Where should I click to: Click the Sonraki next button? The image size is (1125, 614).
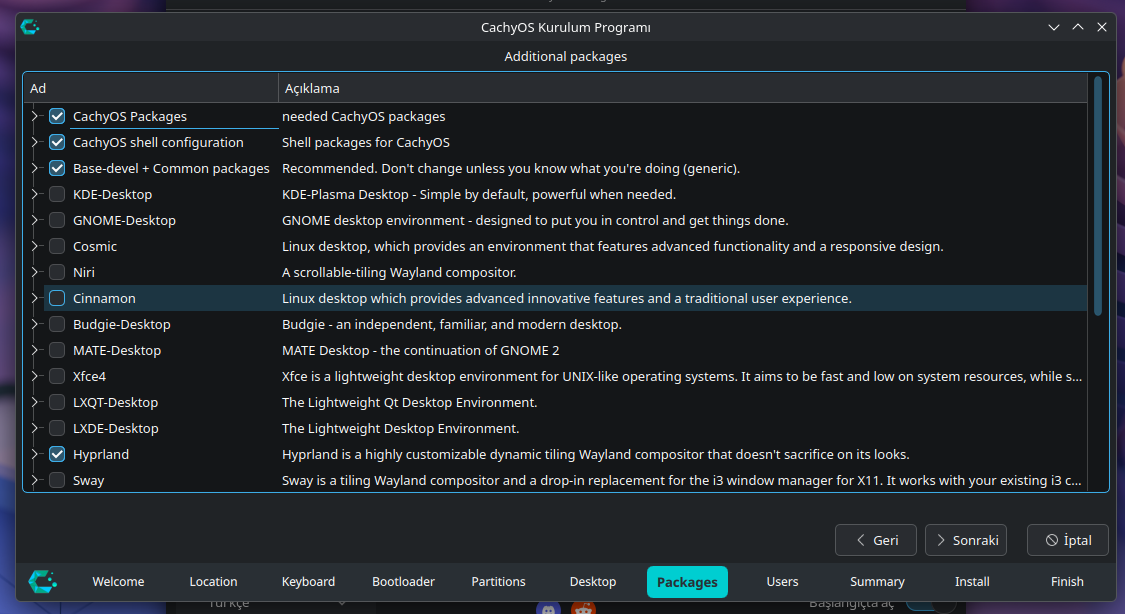point(966,540)
